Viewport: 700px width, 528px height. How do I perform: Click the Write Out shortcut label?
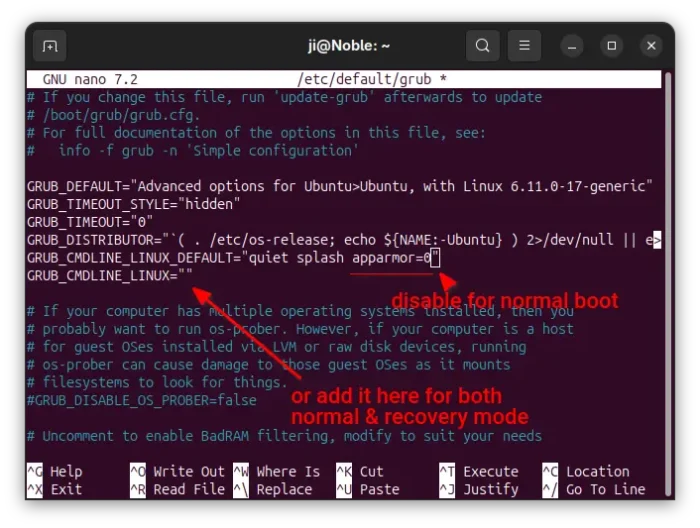tap(188, 471)
